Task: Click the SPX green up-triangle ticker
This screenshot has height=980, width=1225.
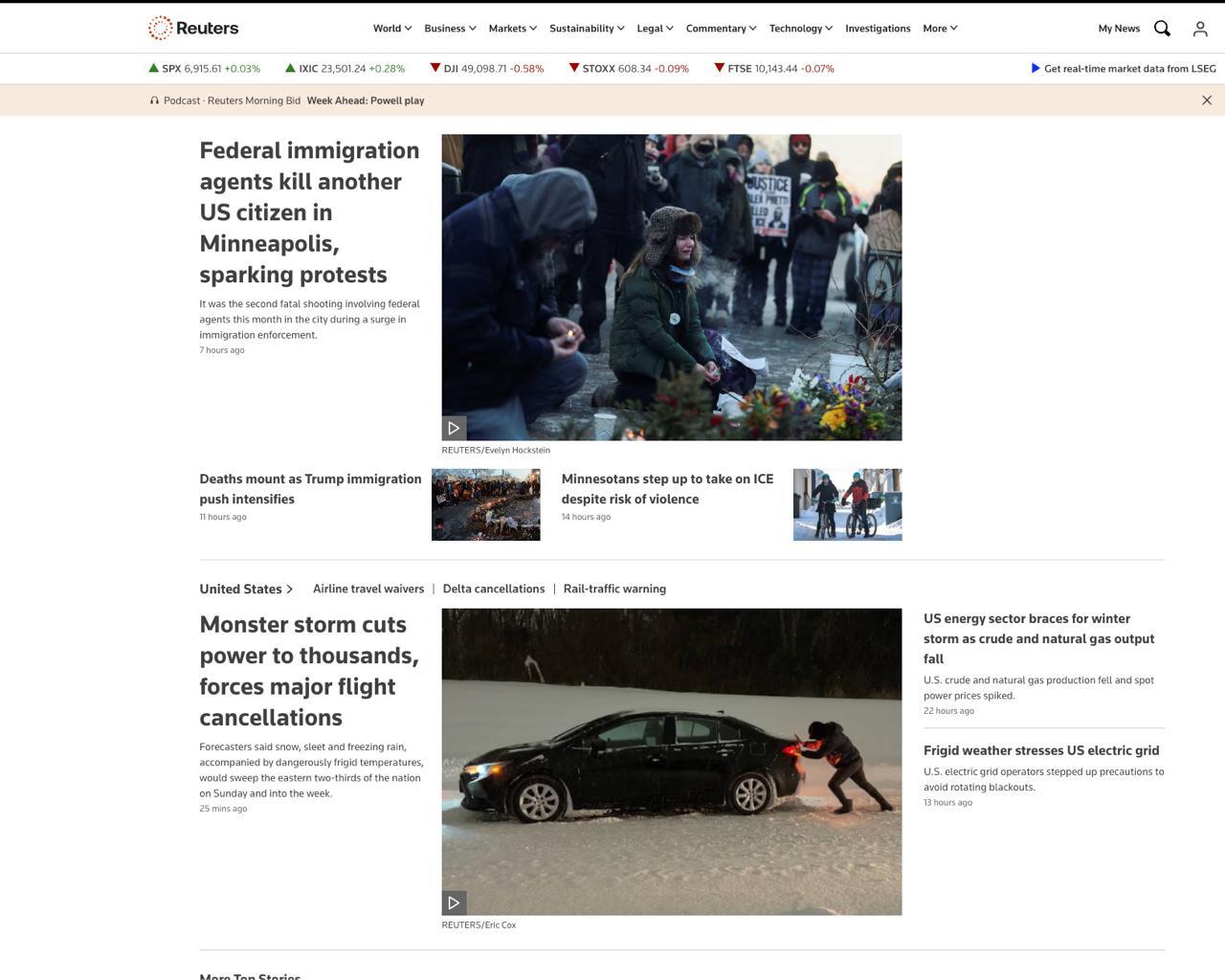Action: click(153, 68)
